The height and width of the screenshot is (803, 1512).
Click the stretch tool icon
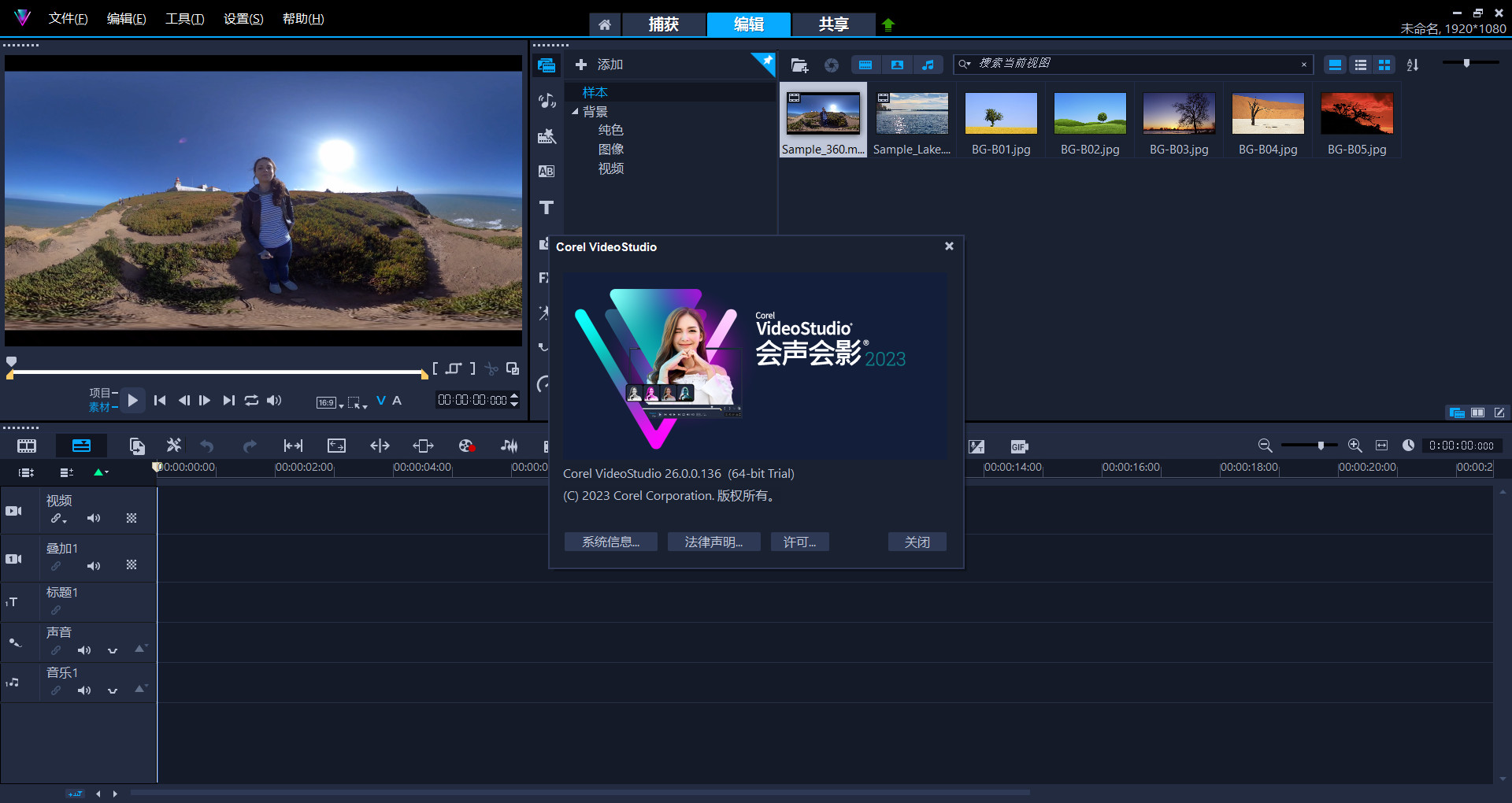click(x=336, y=446)
